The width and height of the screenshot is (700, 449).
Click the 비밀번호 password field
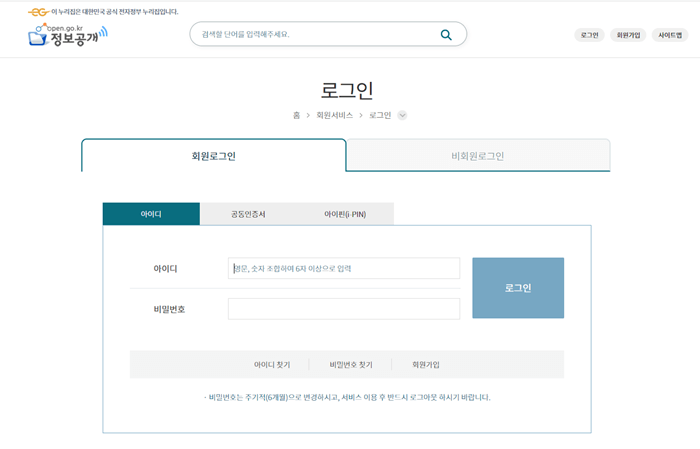(344, 309)
